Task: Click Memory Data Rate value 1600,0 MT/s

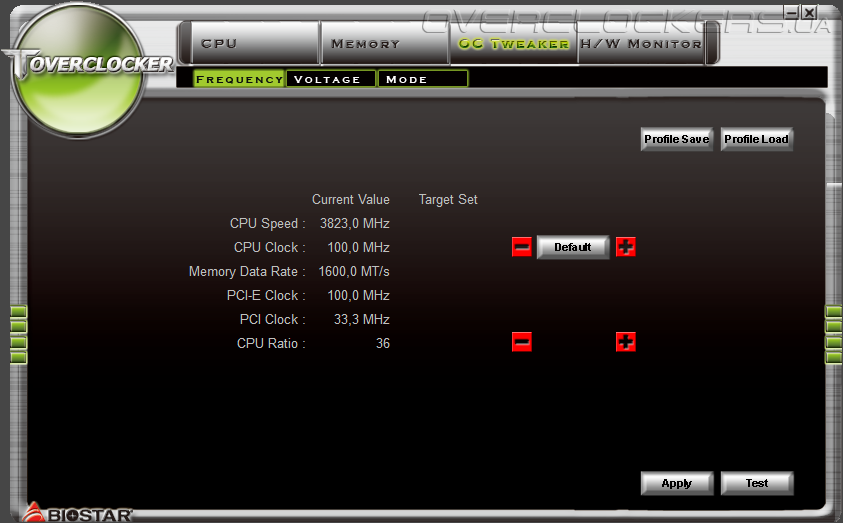Action: coord(354,271)
